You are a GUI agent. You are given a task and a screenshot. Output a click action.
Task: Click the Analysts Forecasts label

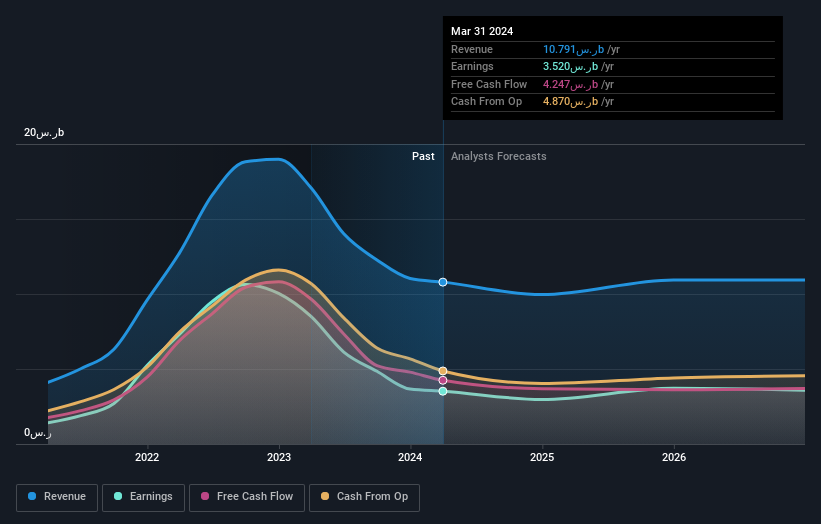498,156
